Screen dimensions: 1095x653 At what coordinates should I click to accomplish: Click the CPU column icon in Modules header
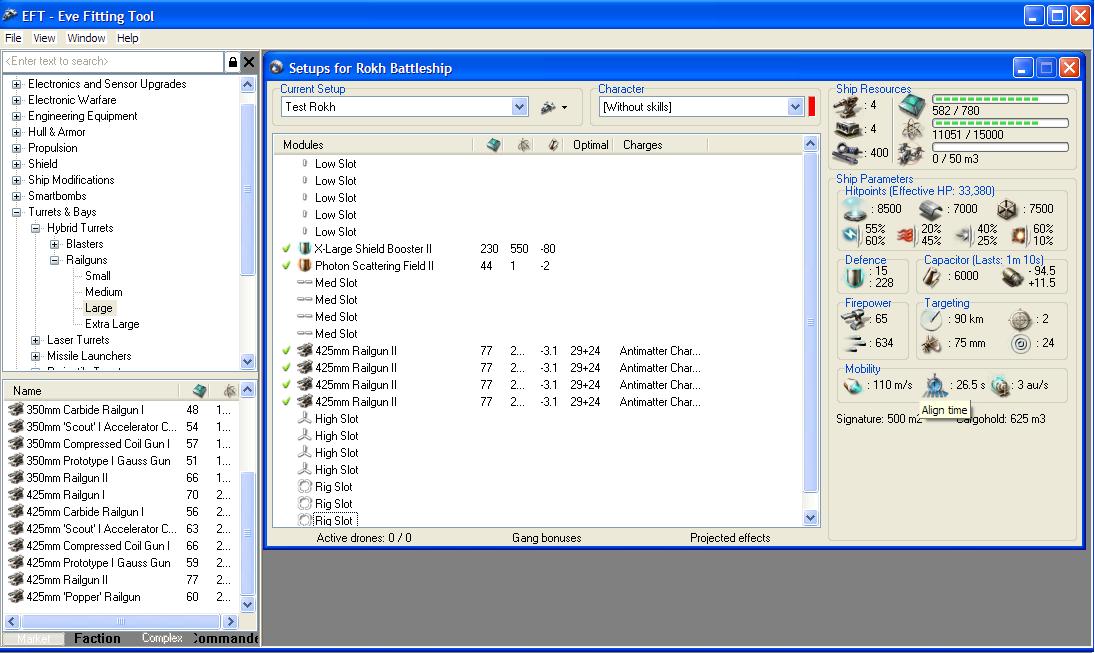[x=493, y=145]
